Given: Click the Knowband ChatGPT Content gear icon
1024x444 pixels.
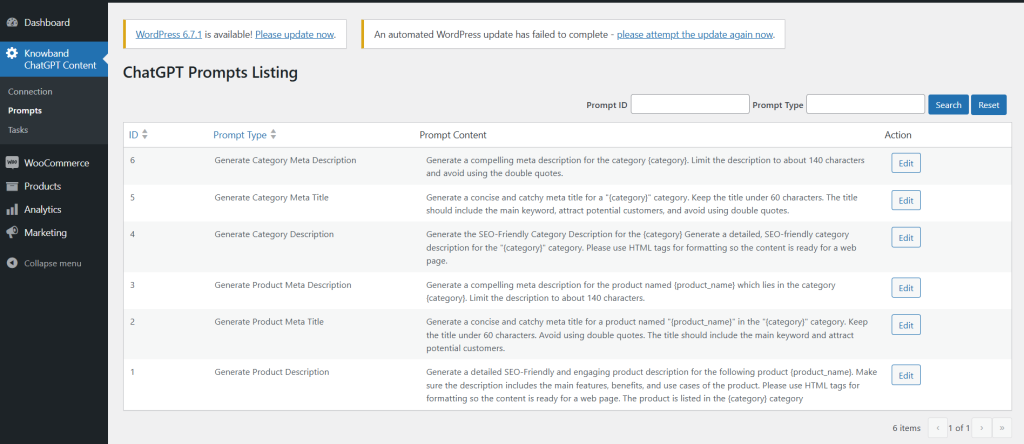Looking at the screenshot, I should click(12, 54).
